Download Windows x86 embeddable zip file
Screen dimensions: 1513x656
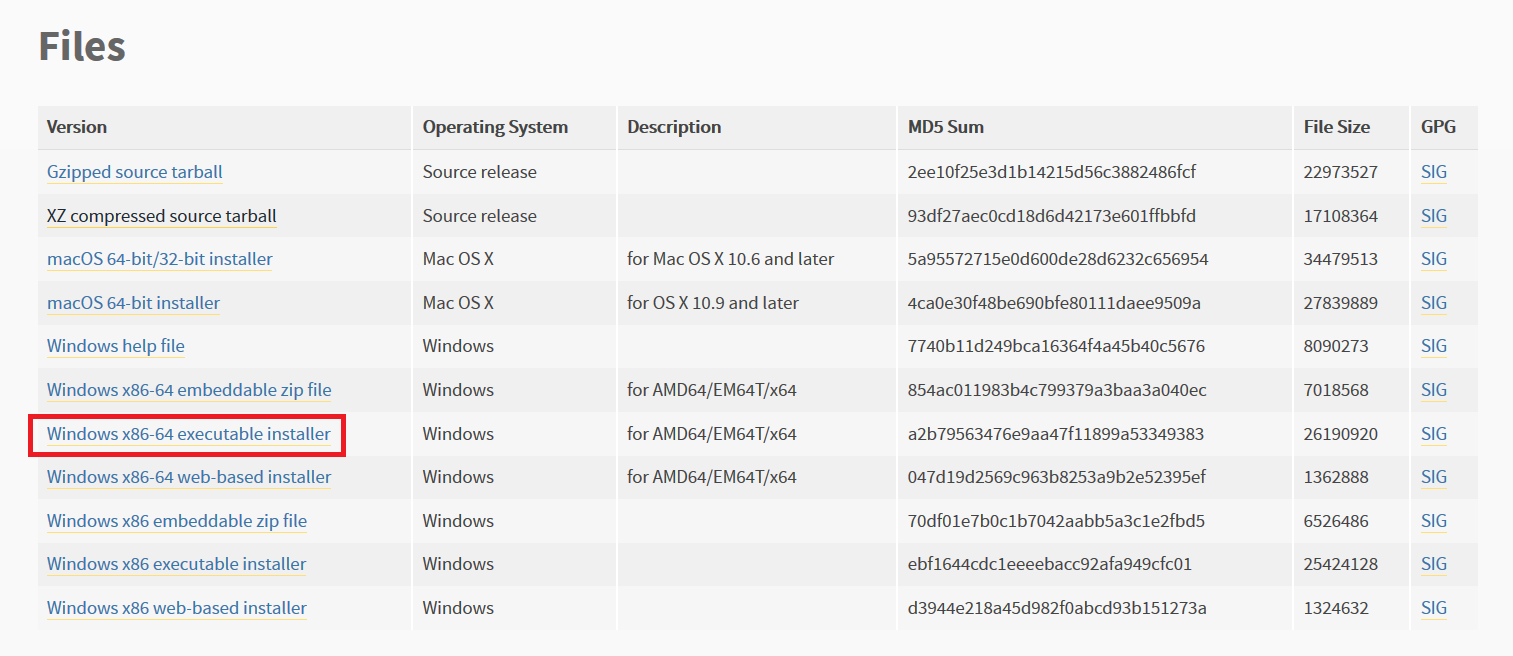[177, 521]
